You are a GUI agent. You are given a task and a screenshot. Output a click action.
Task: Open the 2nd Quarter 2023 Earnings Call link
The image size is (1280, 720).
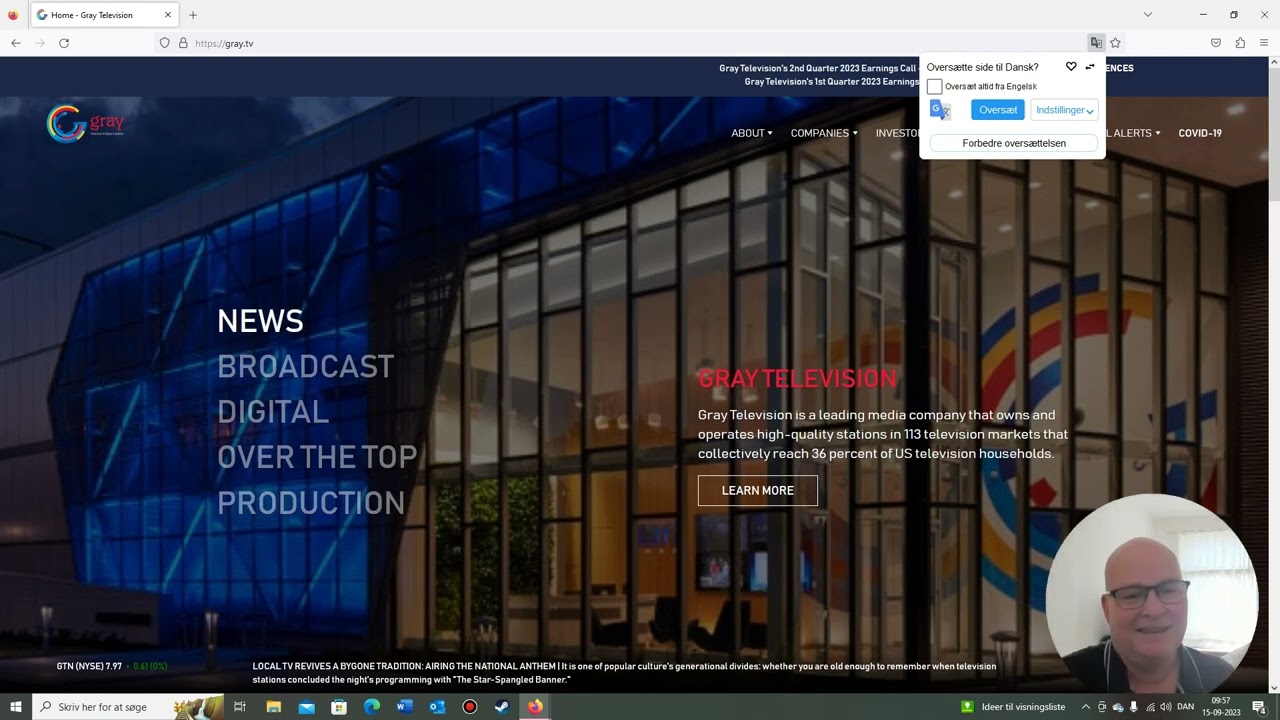pos(818,68)
